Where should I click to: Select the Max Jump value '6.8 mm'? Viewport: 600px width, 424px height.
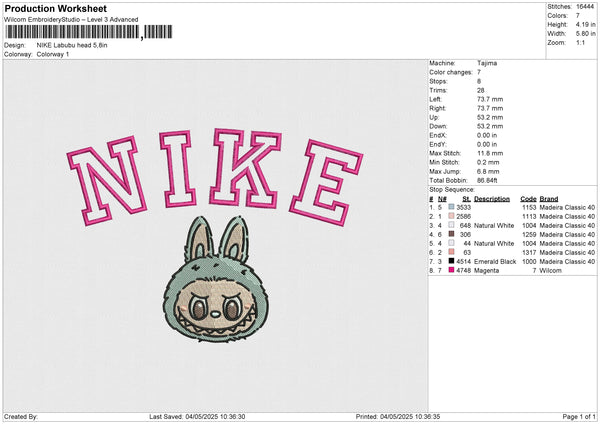[488, 171]
